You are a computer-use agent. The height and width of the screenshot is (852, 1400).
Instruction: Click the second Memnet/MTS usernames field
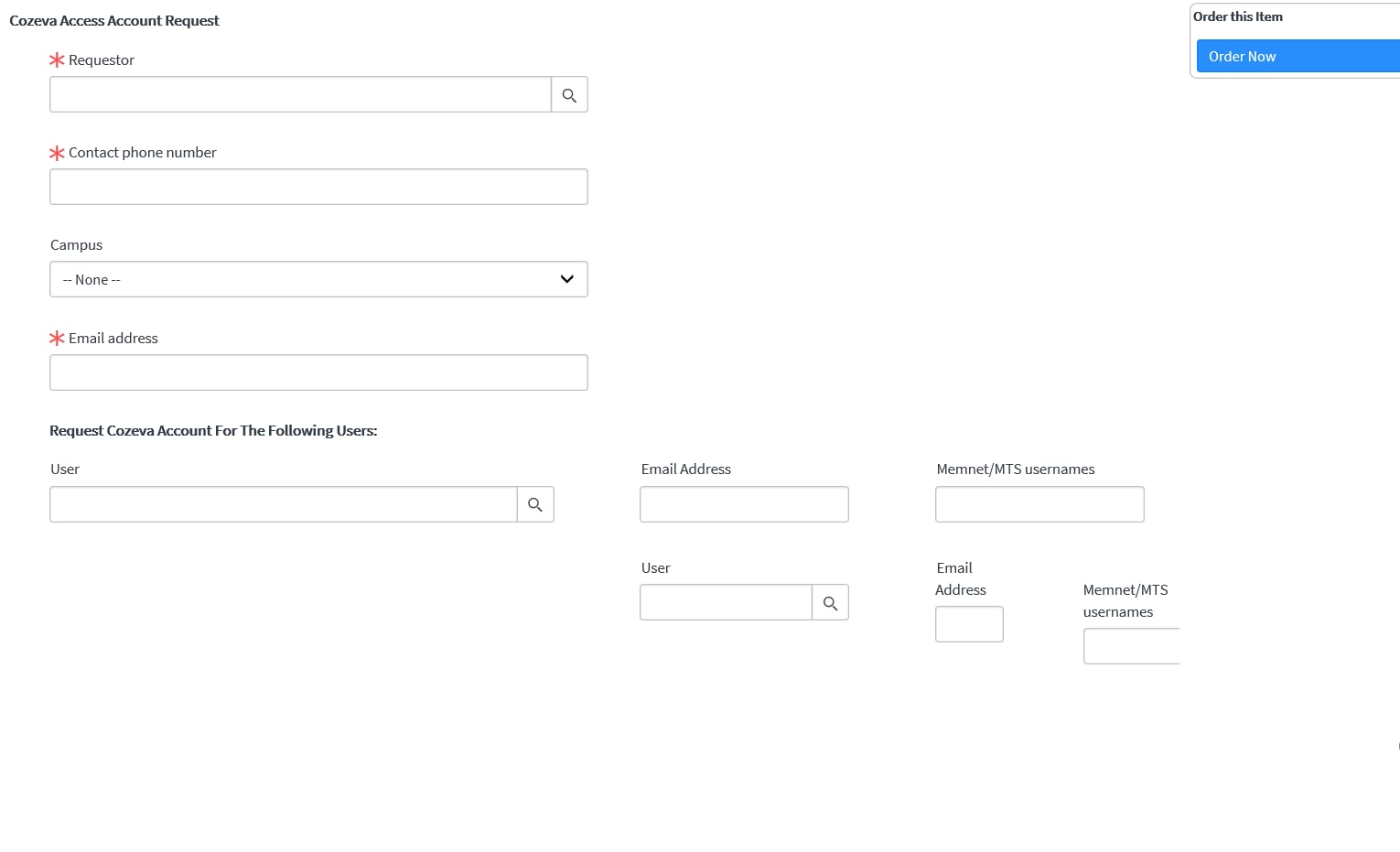click(x=1132, y=646)
